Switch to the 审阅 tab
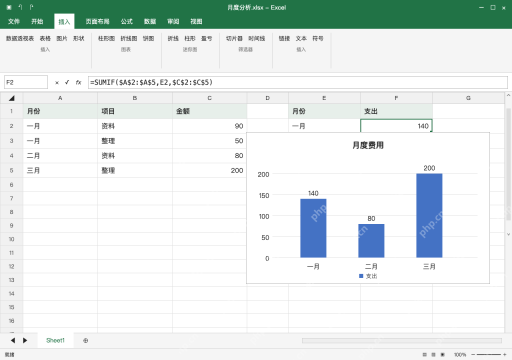Image resolution: width=512 pixels, height=360 pixels. pos(173,22)
